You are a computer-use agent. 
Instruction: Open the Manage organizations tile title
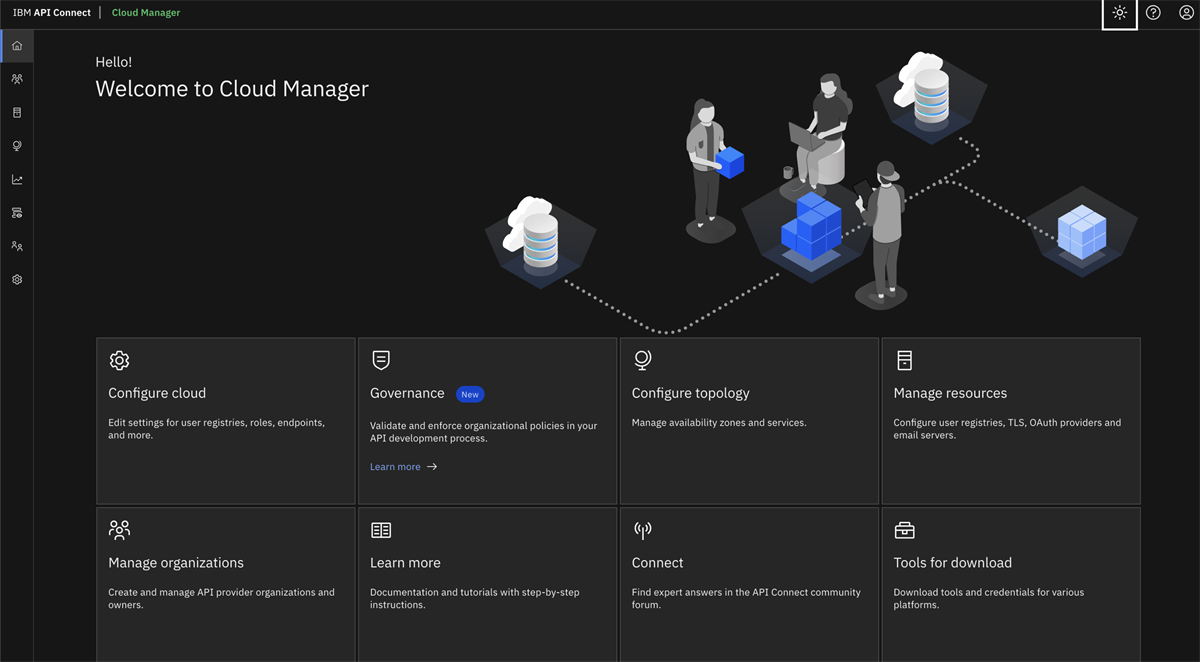[176, 563]
